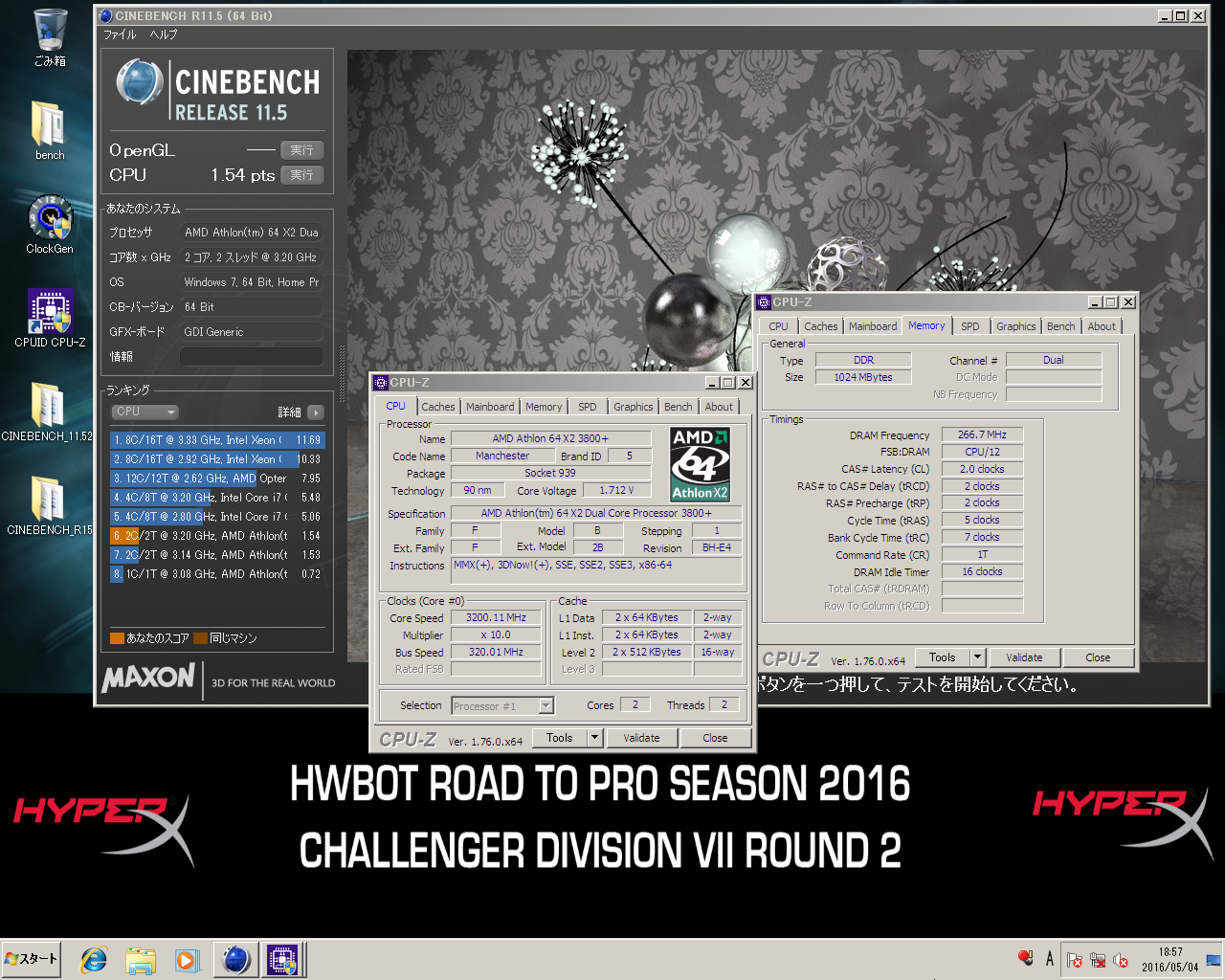1225x980 pixels.
Task: Click the red security shield tray icon
Action: tap(1025, 958)
